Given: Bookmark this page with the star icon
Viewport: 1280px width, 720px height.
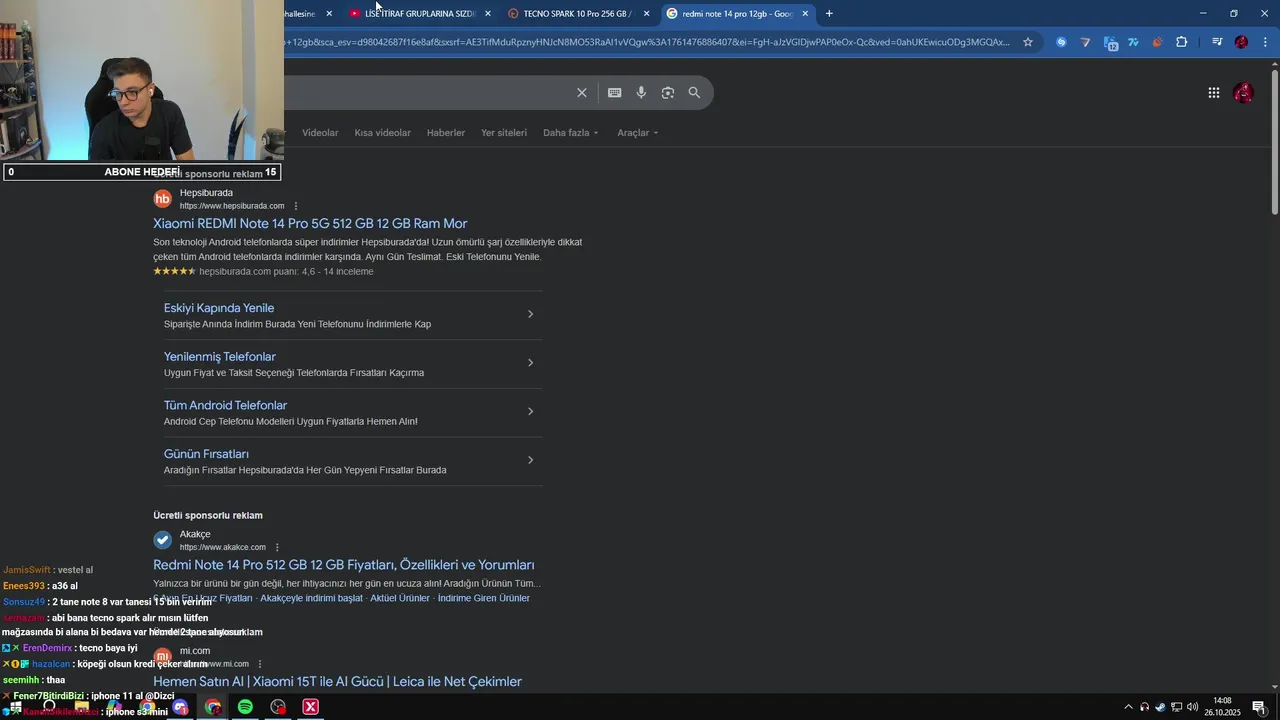Looking at the screenshot, I should pos(1027,42).
